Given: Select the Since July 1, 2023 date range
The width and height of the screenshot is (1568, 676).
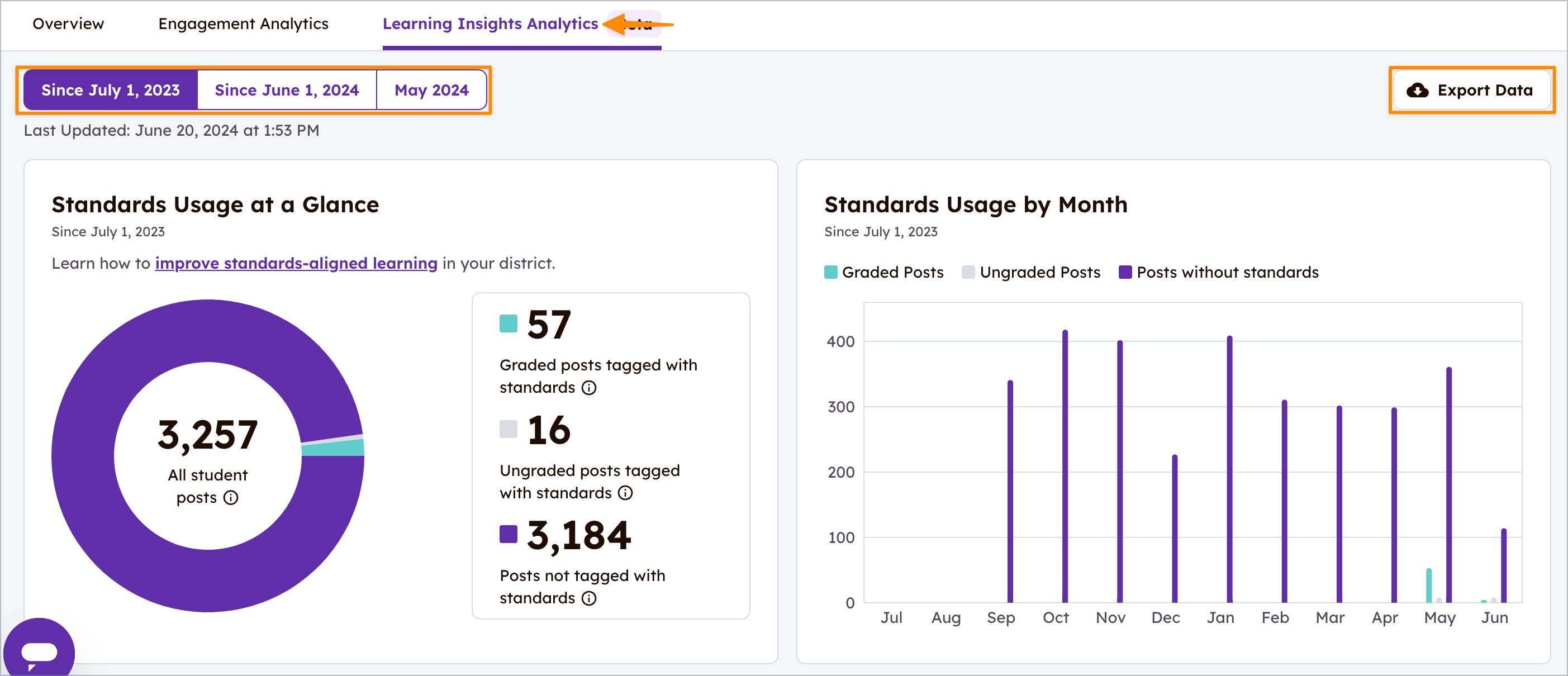Looking at the screenshot, I should (111, 89).
